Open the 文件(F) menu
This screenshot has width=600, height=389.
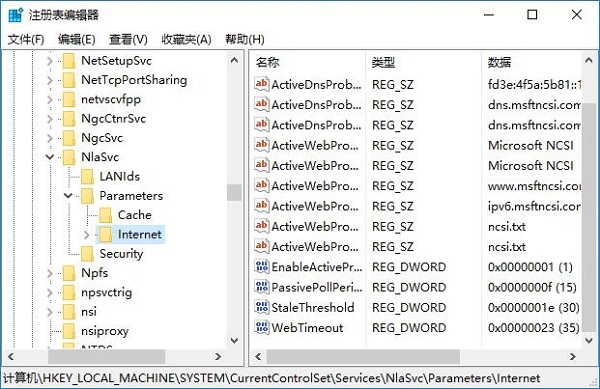click(x=26, y=39)
